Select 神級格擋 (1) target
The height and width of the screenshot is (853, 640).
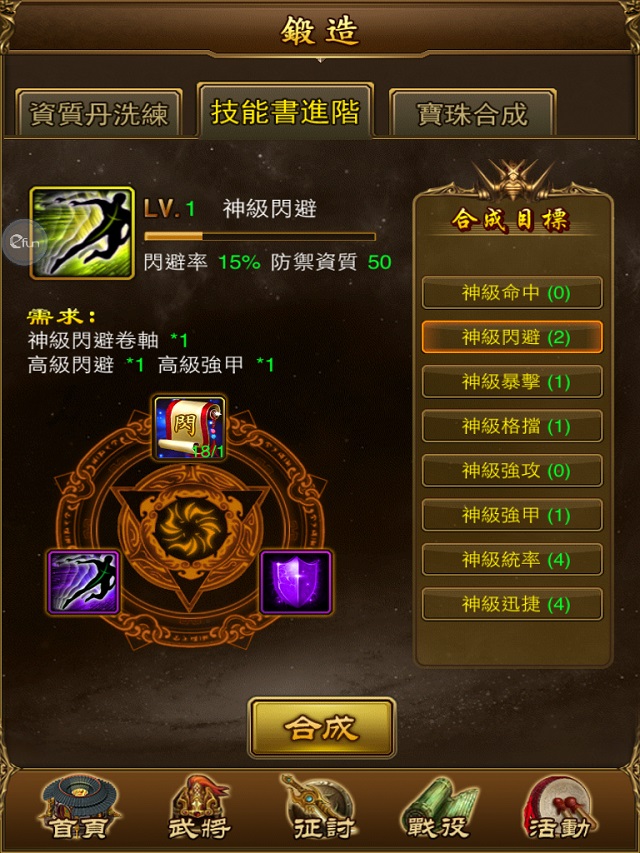click(x=512, y=426)
